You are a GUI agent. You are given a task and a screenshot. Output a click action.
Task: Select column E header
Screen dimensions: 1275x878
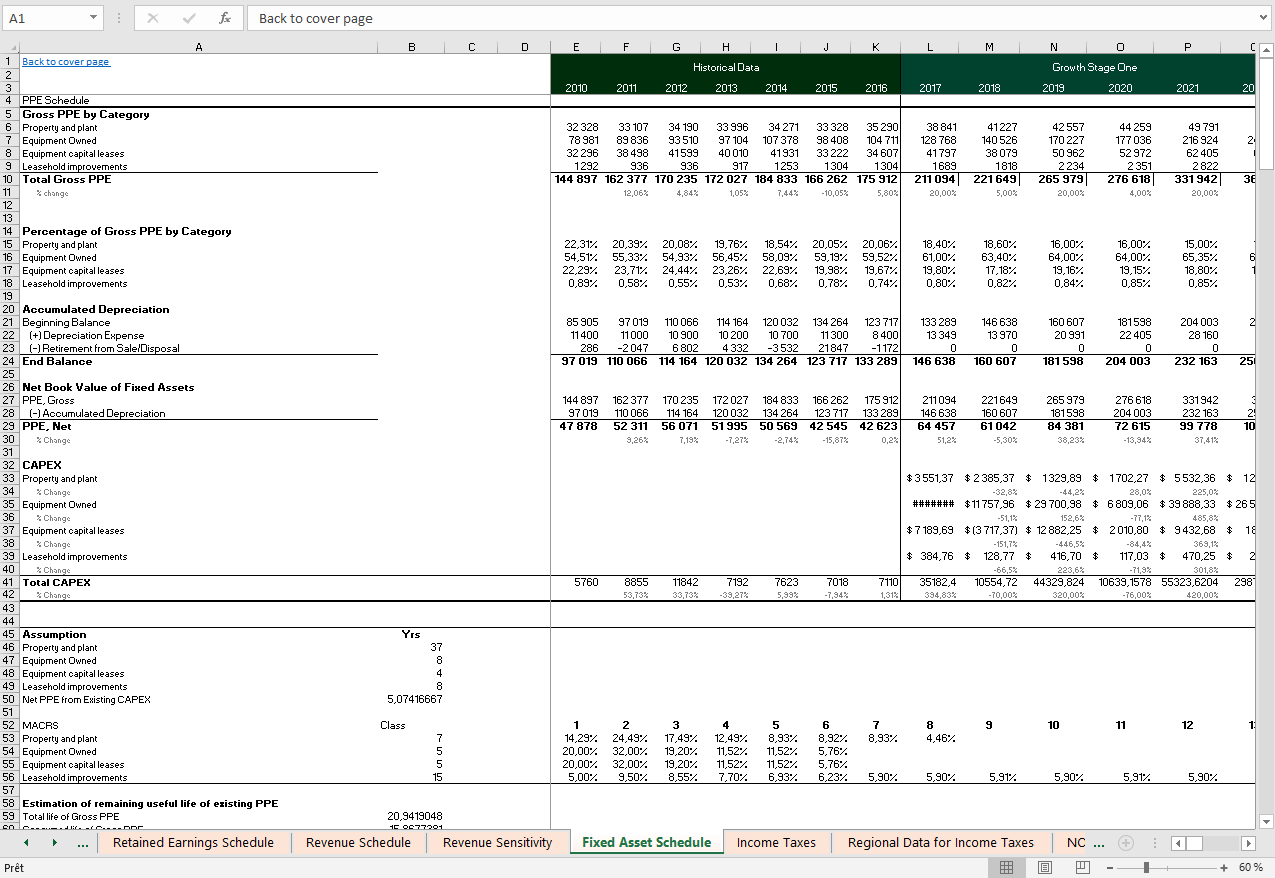point(576,47)
